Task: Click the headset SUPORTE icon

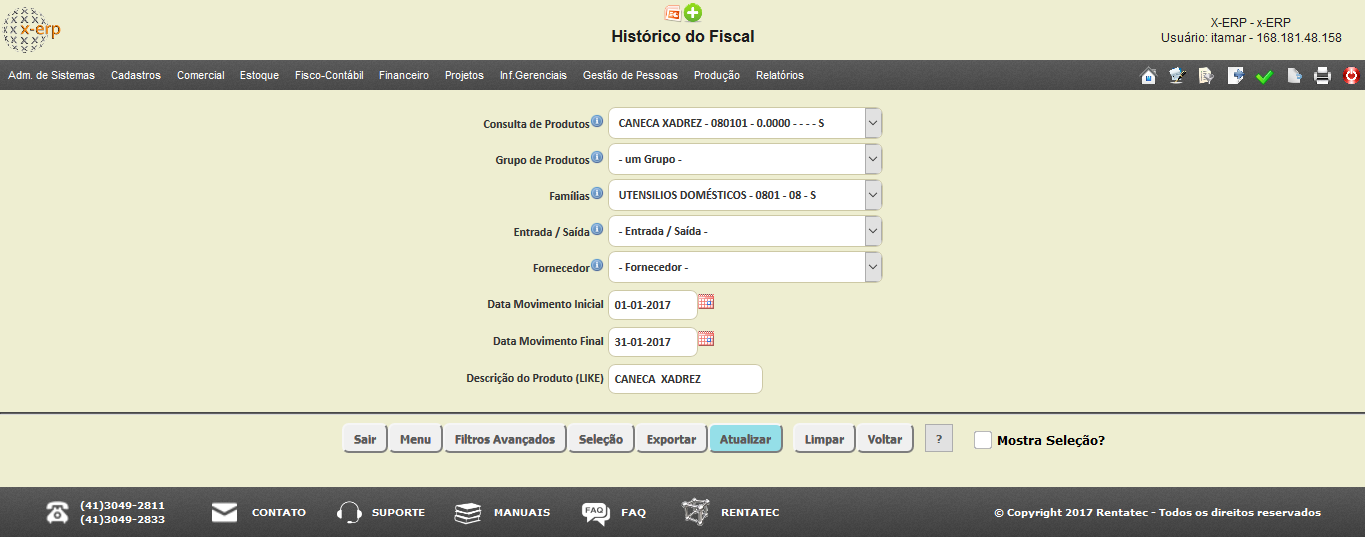Action: [x=349, y=513]
